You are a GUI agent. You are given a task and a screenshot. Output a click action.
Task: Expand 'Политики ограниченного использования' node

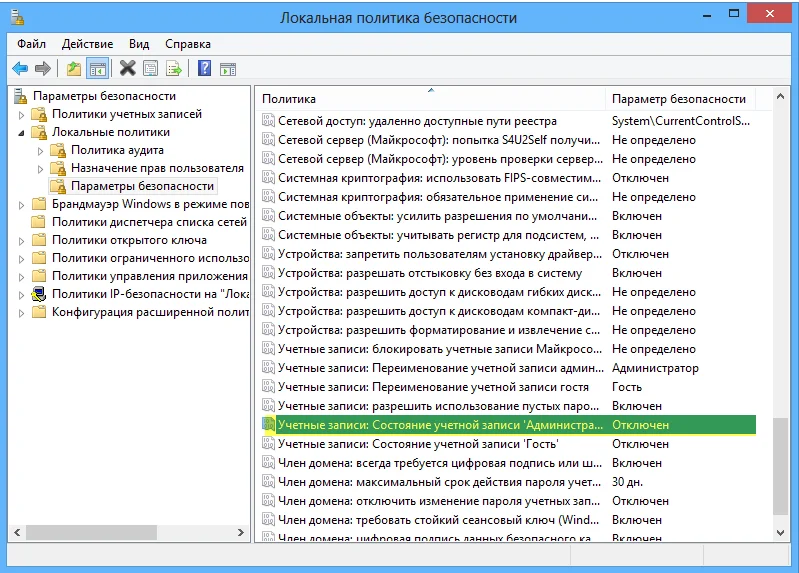[21, 259]
